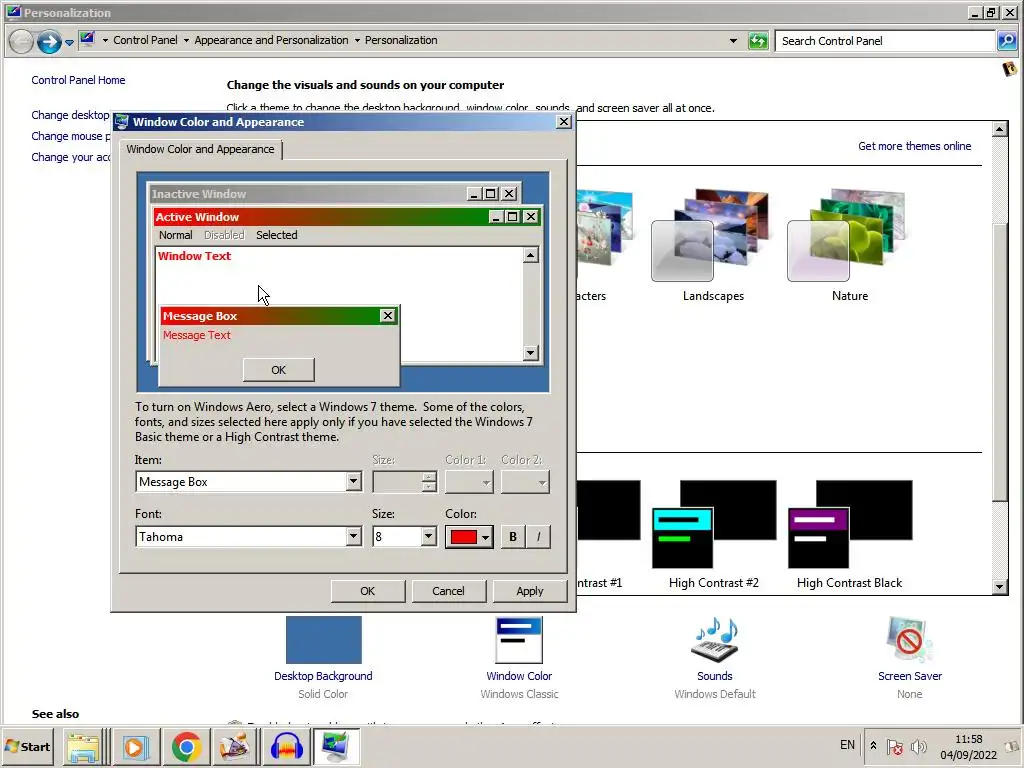This screenshot has height=768, width=1024.
Task: Click Personalization taskbar button
Action: (336, 746)
